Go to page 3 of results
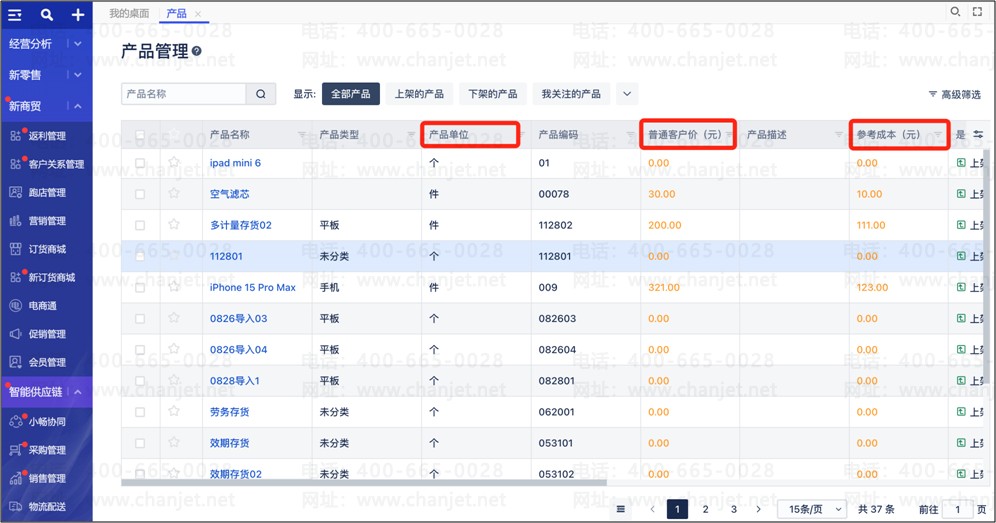The width and height of the screenshot is (996, 523). (734, 509)
